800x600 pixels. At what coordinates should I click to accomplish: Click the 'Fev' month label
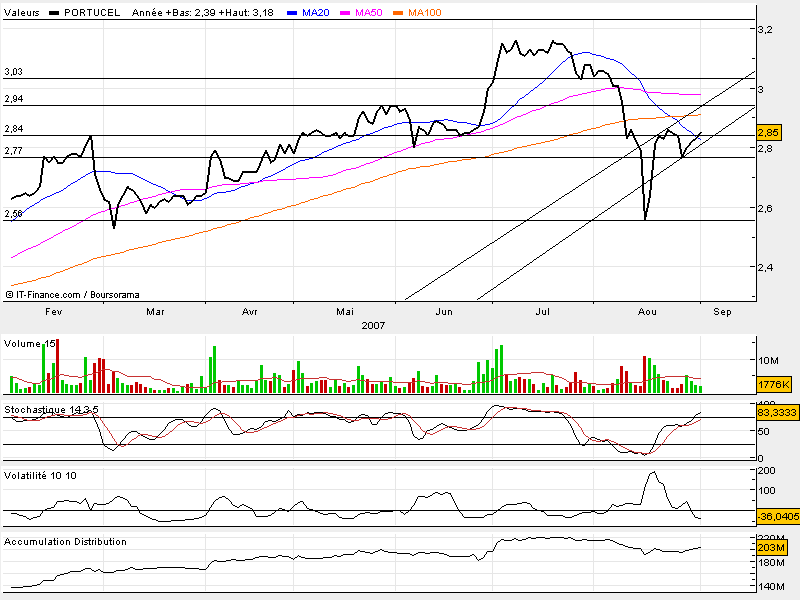coord(54,311)
